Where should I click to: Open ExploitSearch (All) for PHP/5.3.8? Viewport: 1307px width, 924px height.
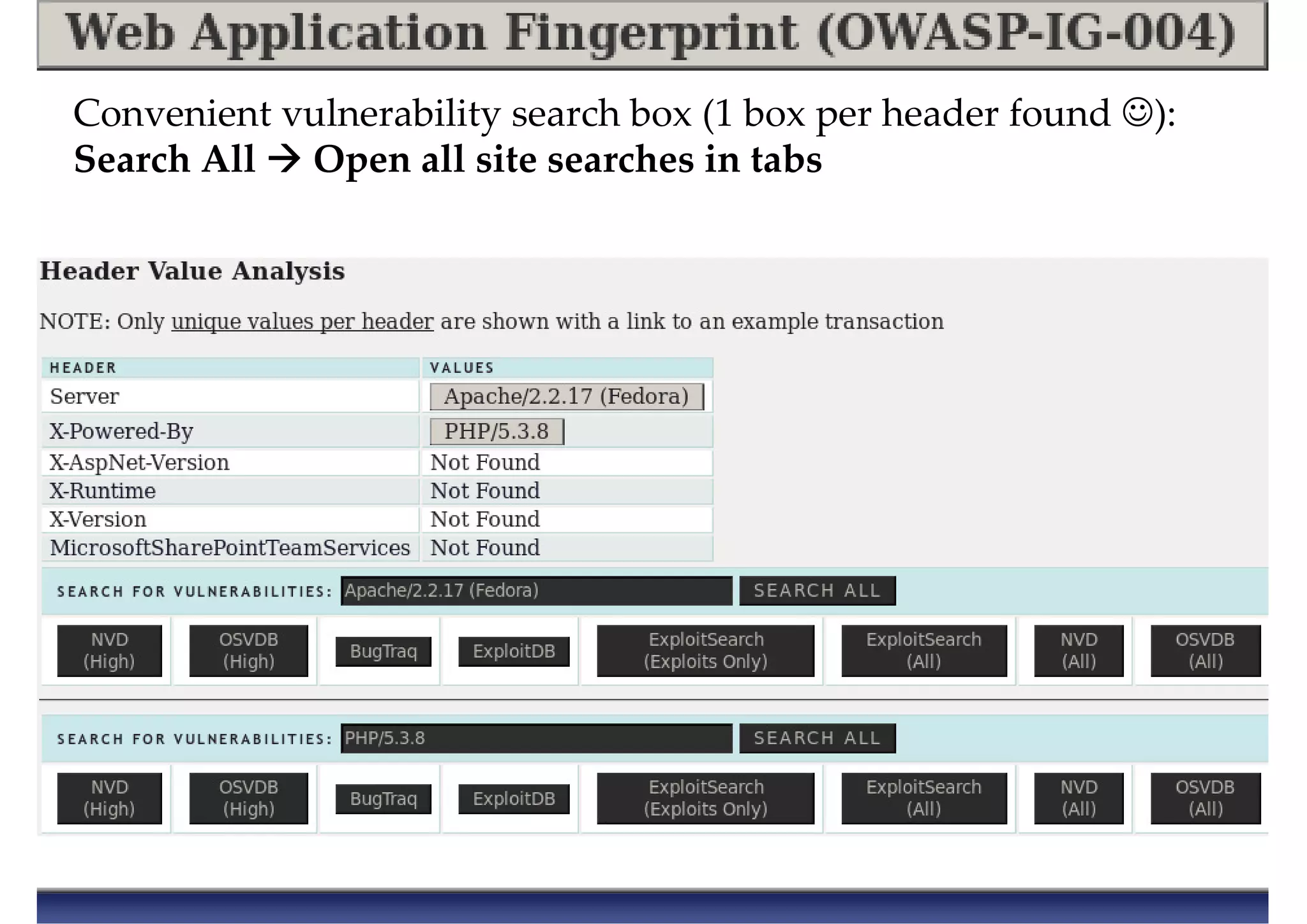[x=923, y=798]
